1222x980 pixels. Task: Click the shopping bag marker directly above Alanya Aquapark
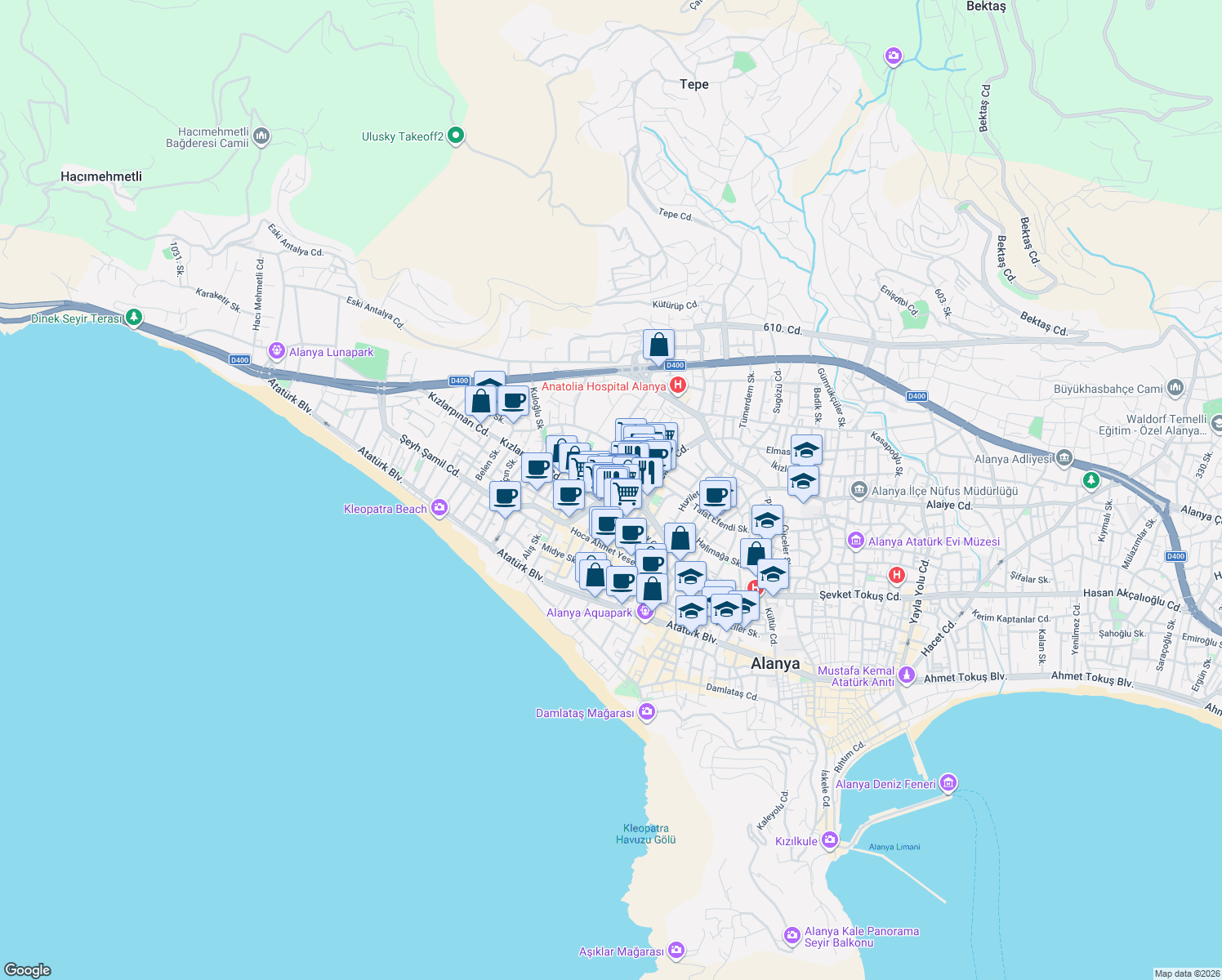coord(652,589)
